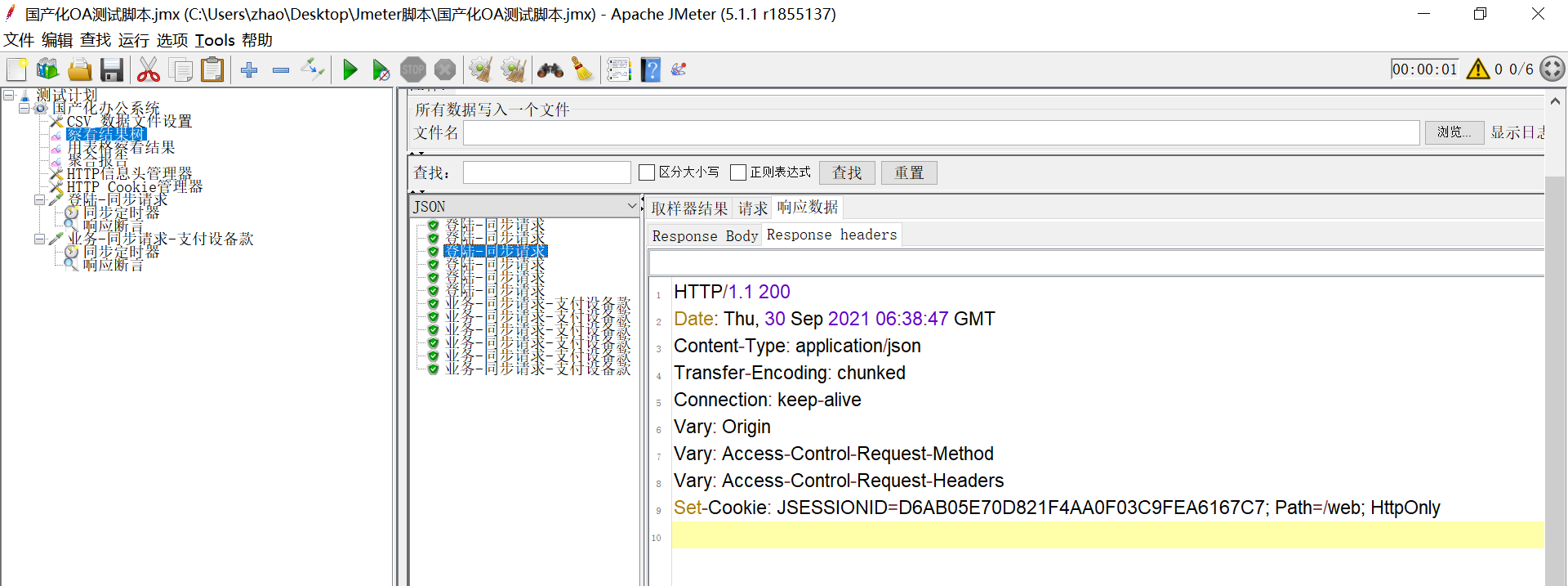Reset search with the yellow broom icon
Viewport: 1568px width, 586px height.
coord(582,69)
